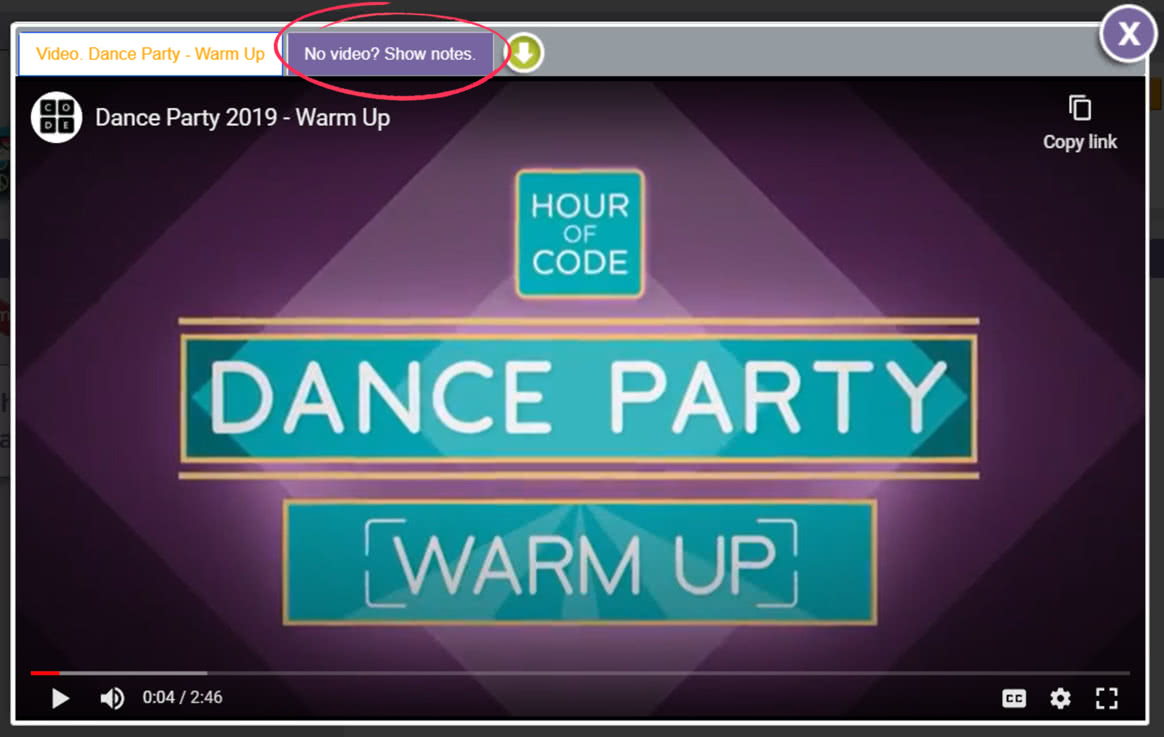Click the Hour of Code badge in video
The height and width of the screenshot is (737, 1164).
click(x=580, y=234)
